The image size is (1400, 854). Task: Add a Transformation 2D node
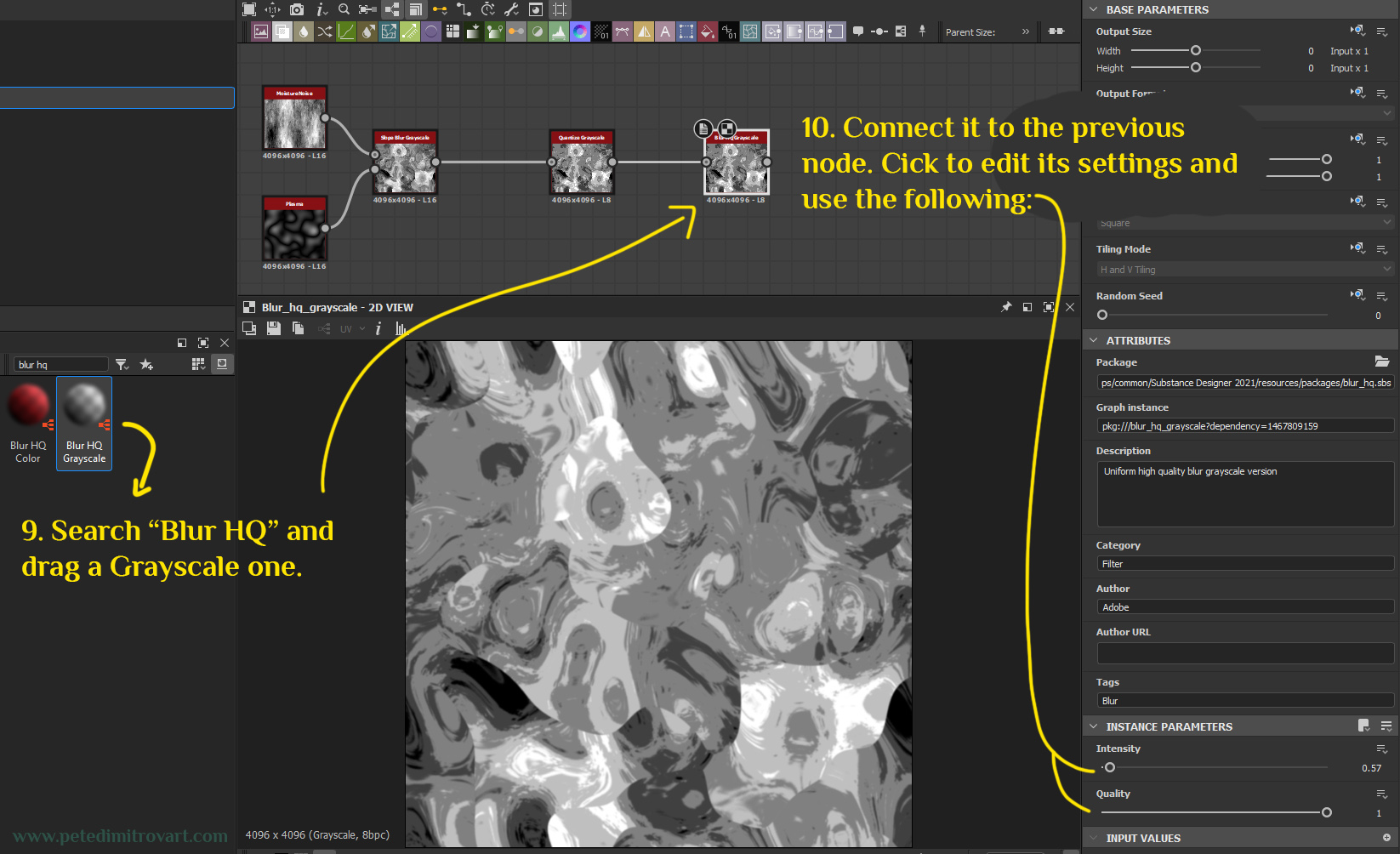[686, 31]
